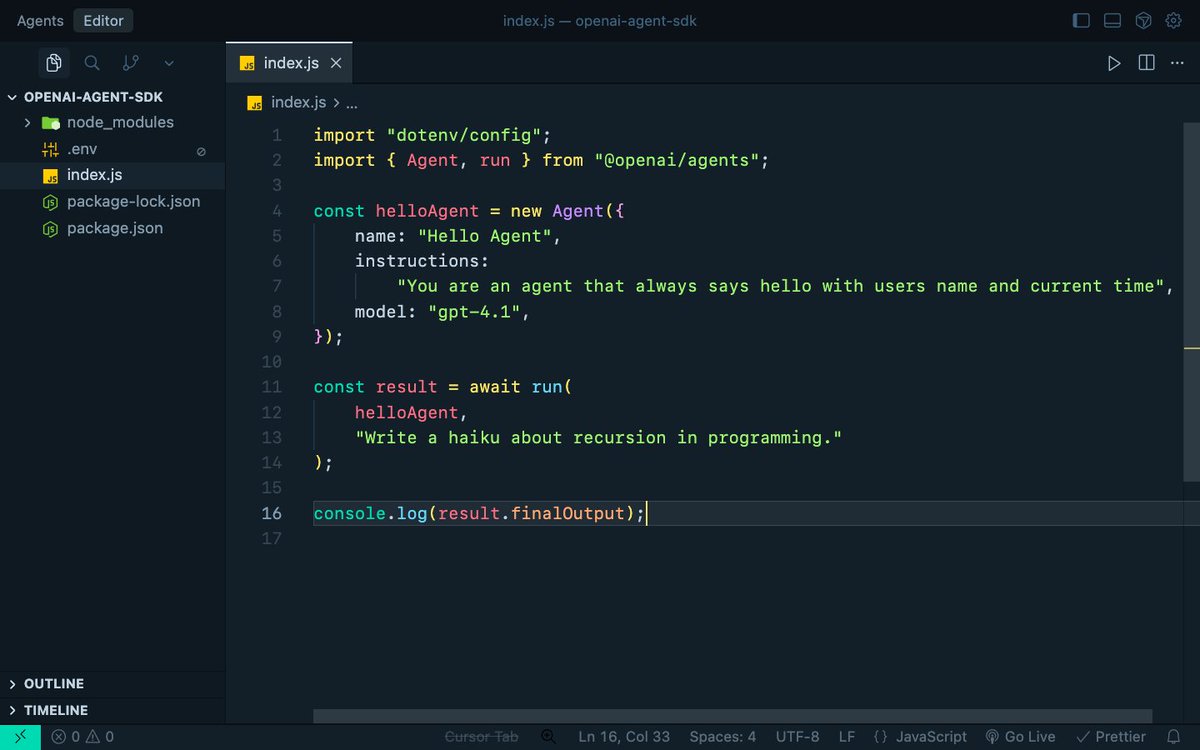Toggle Prettier formatter in the status bar

[1111, 736]
